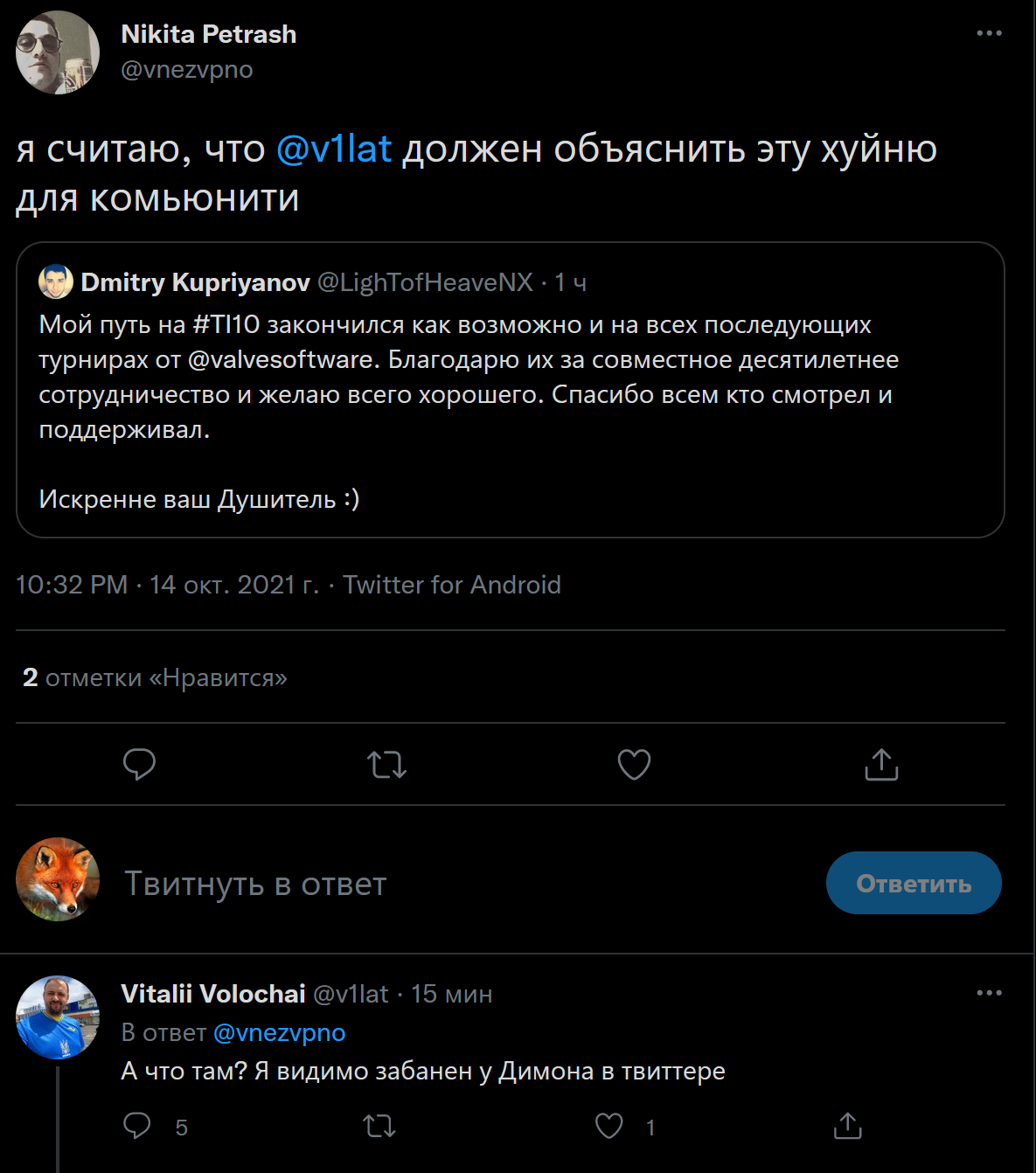
Task: Click the Twitter for Android source label
Action: tap(451, 585)
